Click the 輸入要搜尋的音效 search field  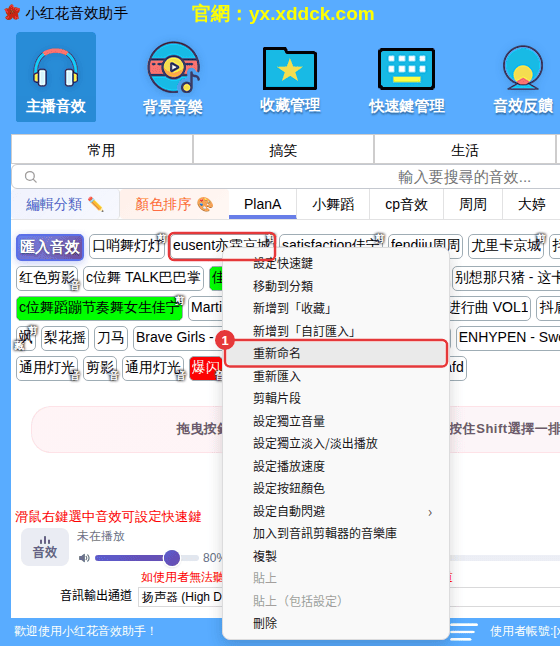click(x=286, y=177)
